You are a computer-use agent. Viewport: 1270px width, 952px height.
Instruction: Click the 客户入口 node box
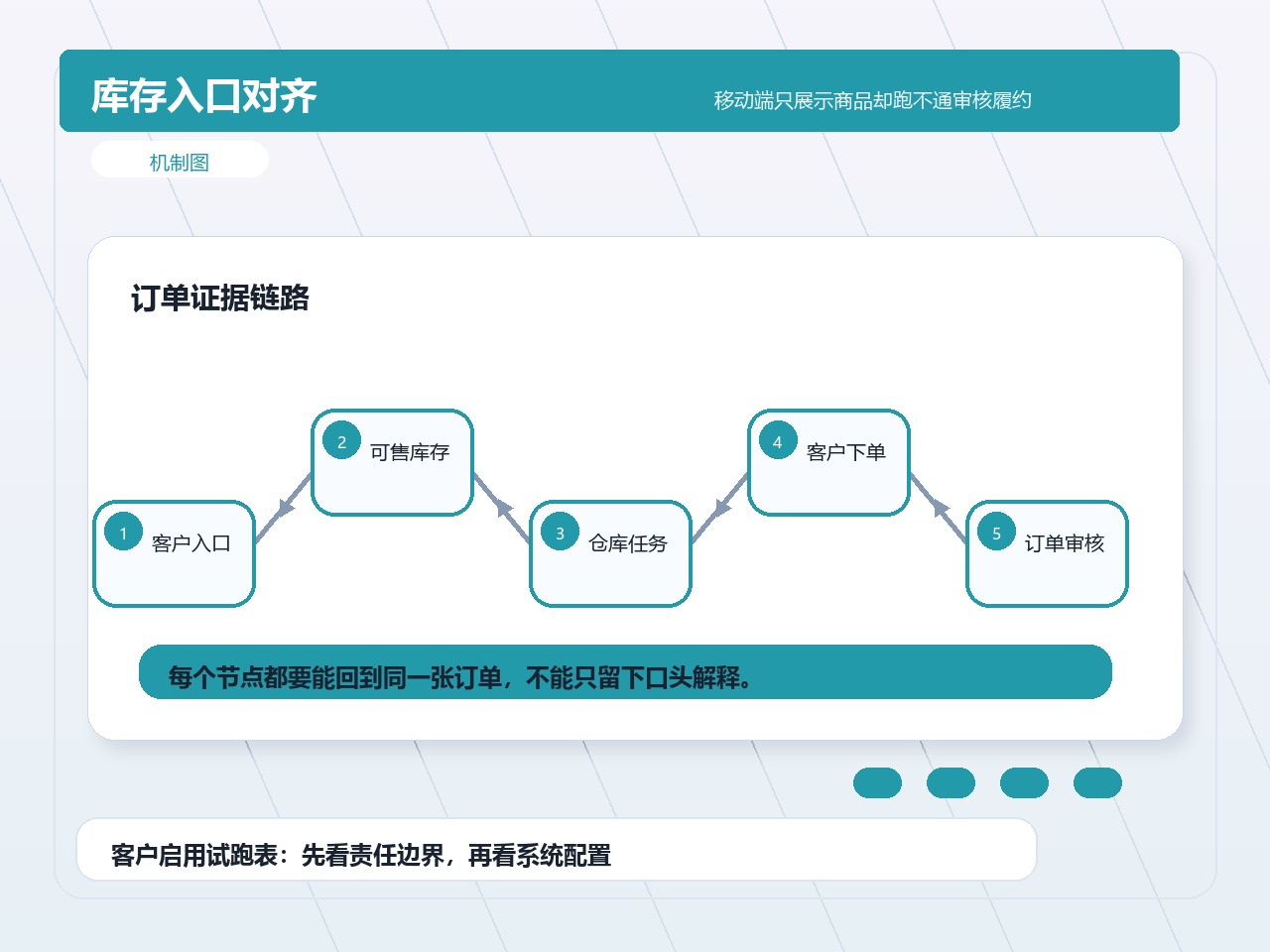pyautogui.click(x=175, y=553)
